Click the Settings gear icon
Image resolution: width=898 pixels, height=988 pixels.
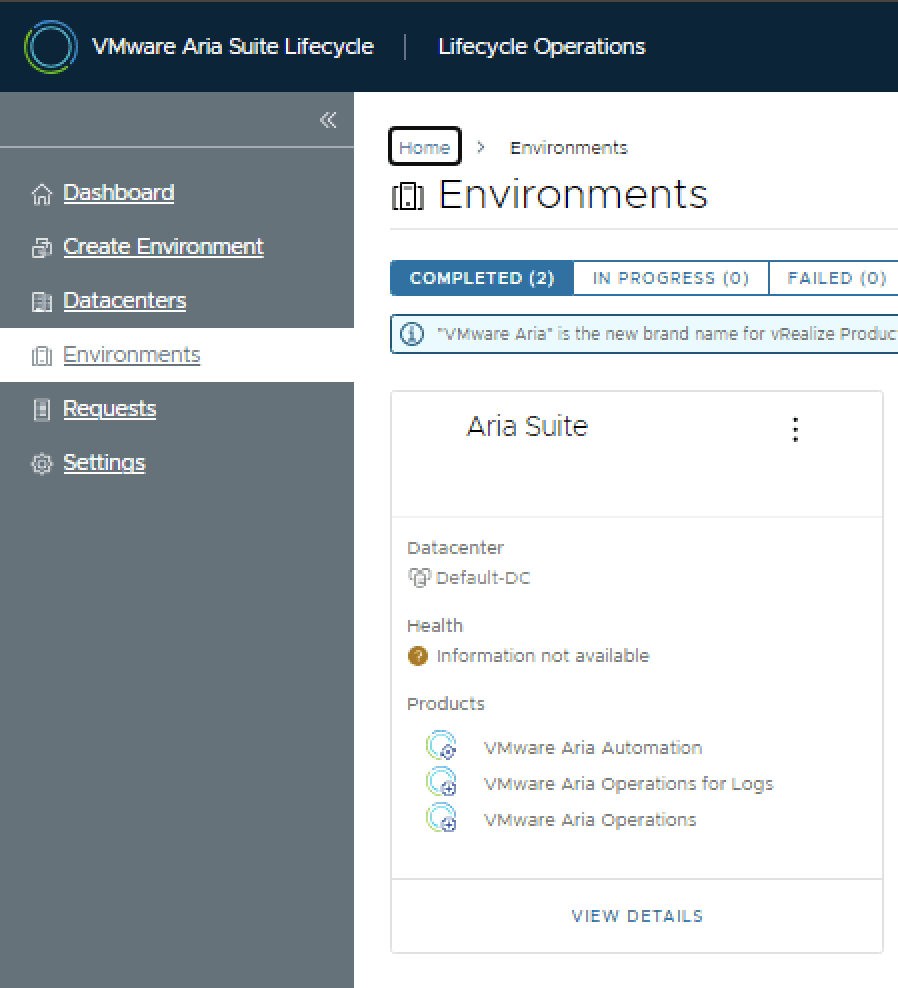41,464
